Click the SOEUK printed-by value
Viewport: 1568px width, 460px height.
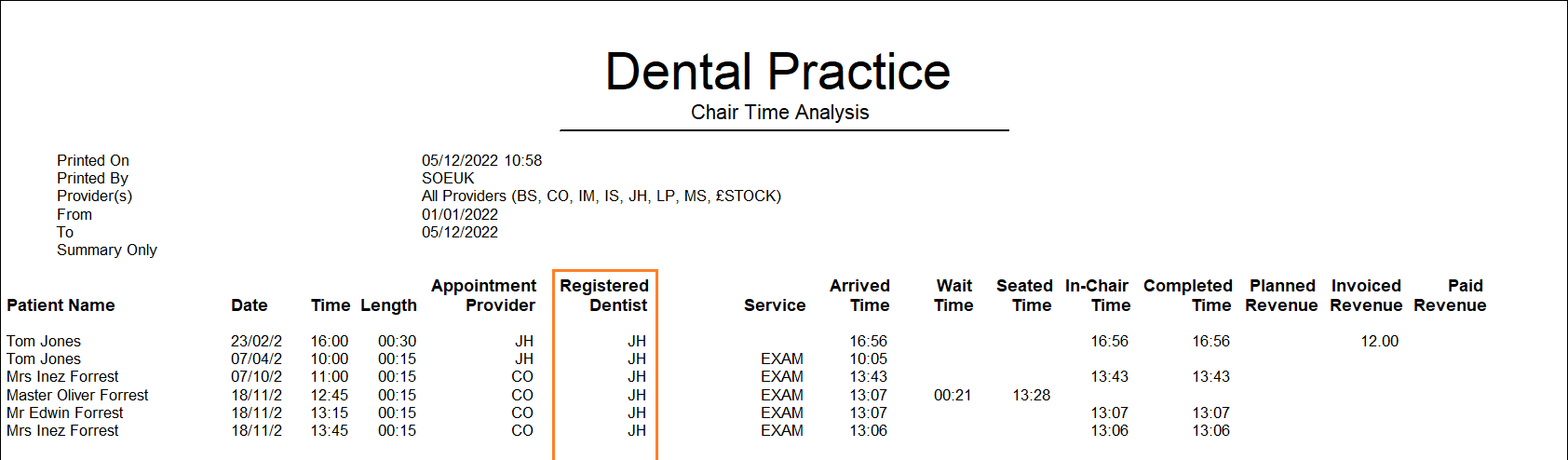coord(448,178)
